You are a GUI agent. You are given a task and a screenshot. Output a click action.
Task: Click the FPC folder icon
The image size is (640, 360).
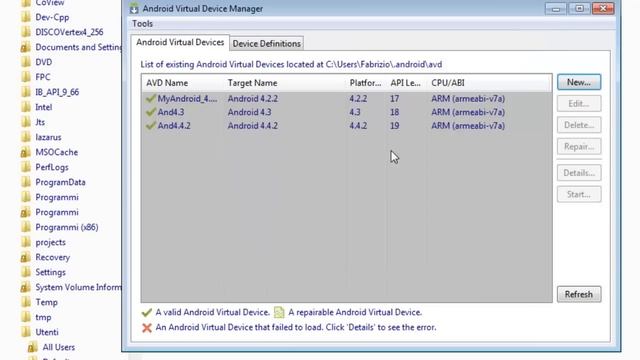(26, 77)
